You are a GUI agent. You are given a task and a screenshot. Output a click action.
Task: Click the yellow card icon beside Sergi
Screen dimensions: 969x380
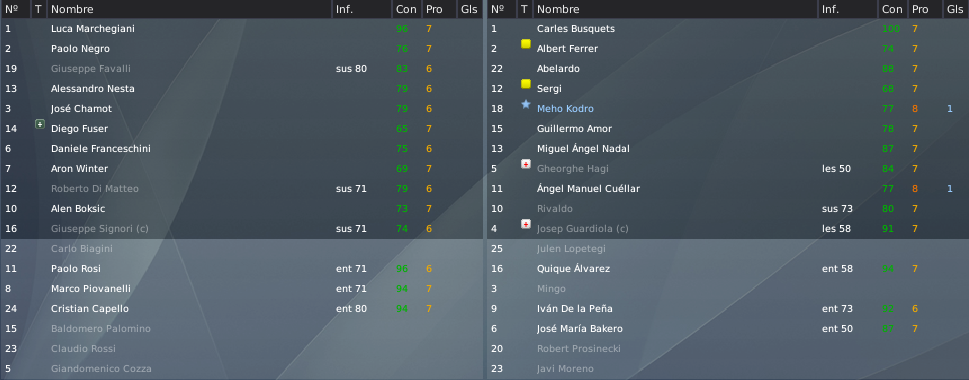526,84
